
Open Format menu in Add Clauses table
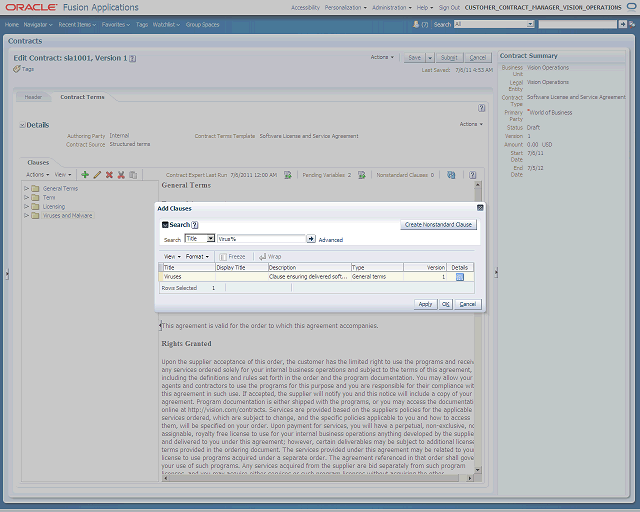tap(197, 256)
